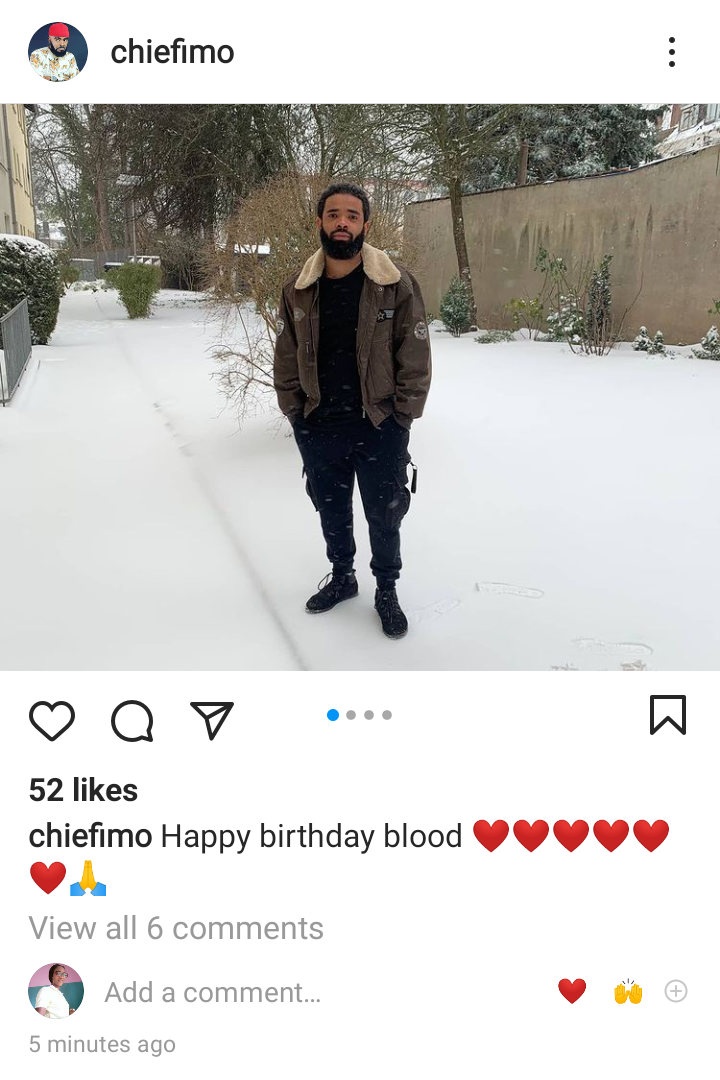Open comments via speech bubble icon
Screen dimensions: 720x1080
(x=132, y=720)
